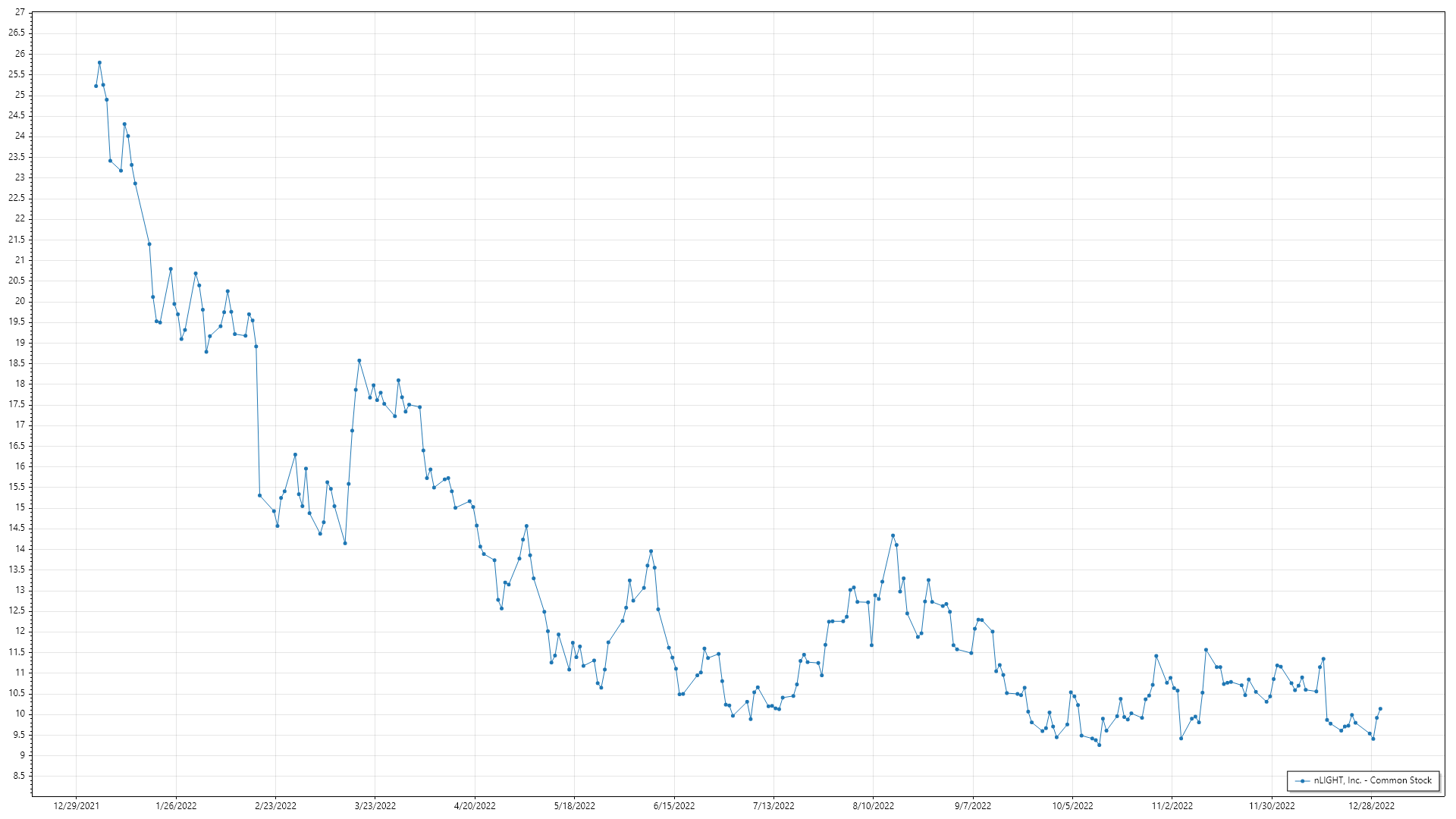1456x819 pixels.
Task: Click the highest data point near 25.8
Action: [99, 63]
